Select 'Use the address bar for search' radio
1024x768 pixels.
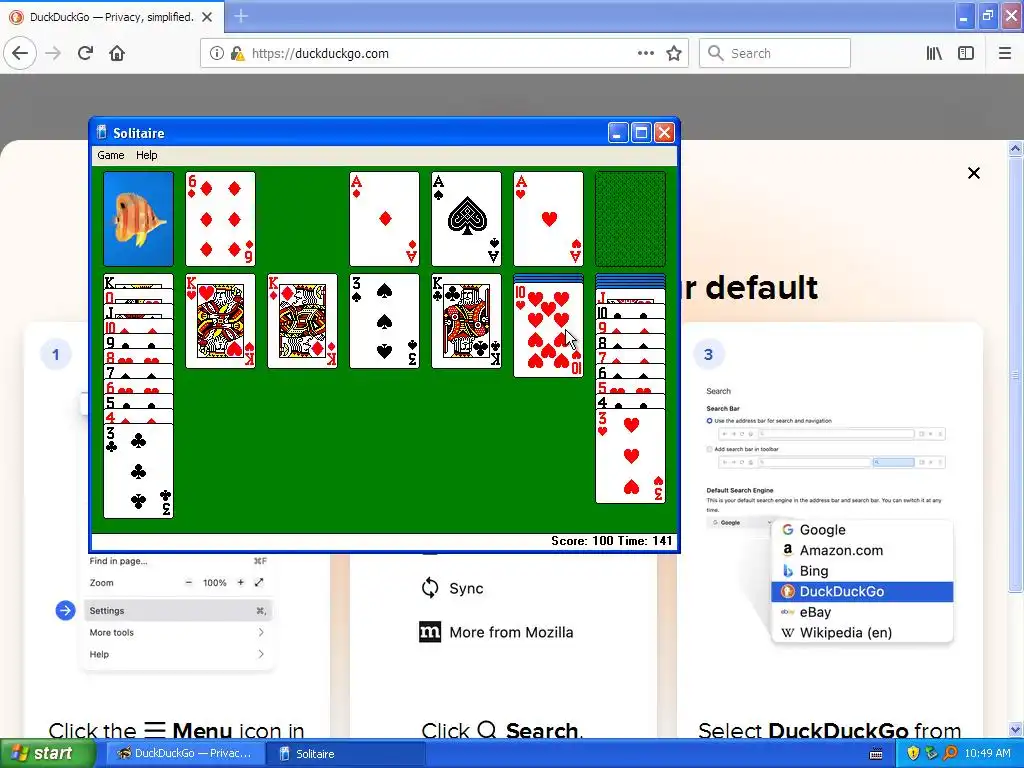[709, 421]
